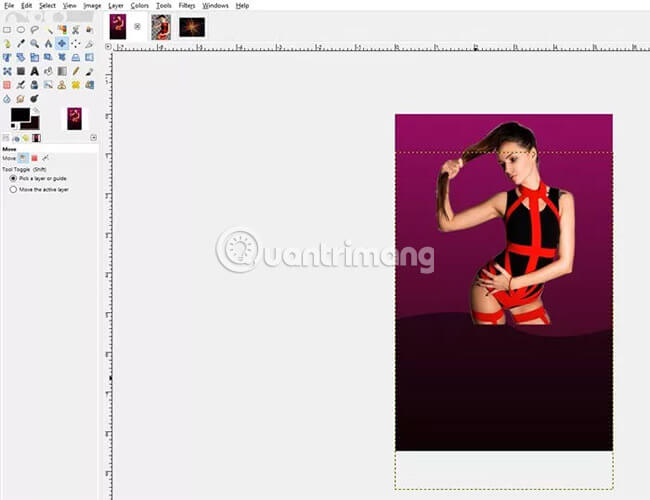Open the View menu
The width and height of the screenshot is (650, 500).
click(69, 5)
